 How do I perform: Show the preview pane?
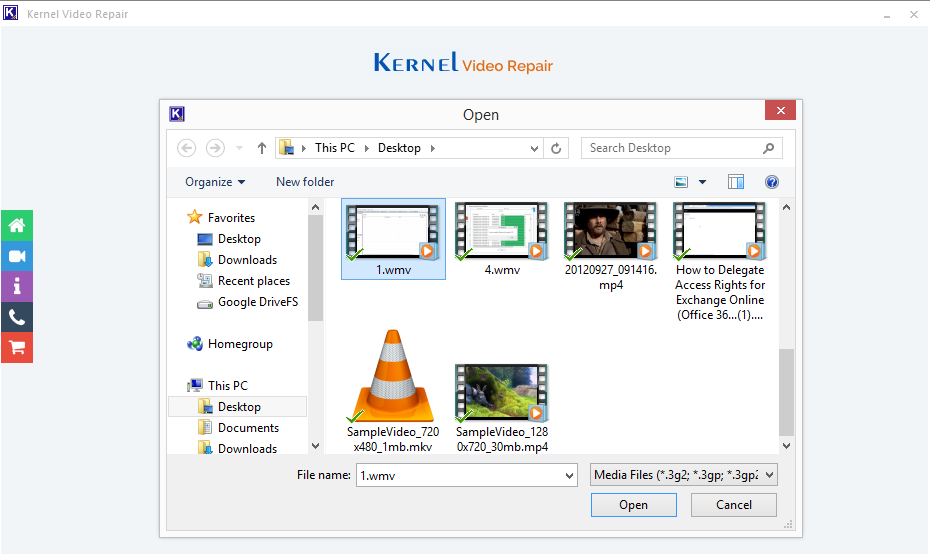point(735,182)
